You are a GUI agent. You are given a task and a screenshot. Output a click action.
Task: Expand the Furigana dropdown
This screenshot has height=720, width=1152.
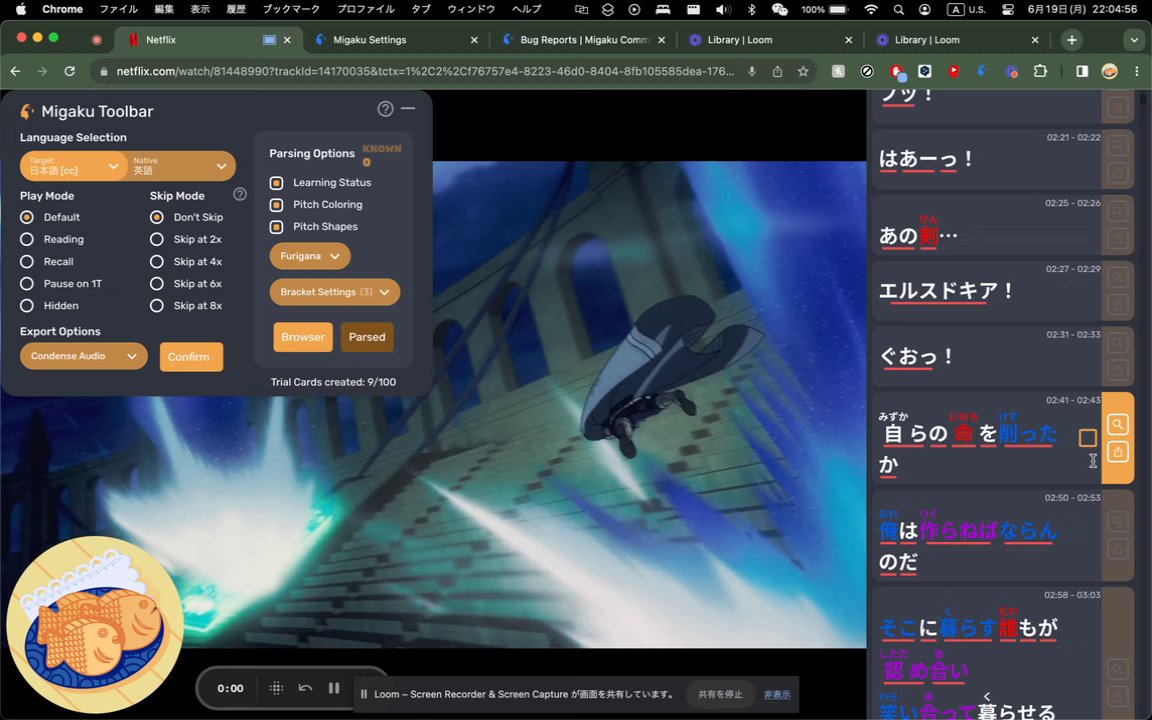tap(309, 256)
